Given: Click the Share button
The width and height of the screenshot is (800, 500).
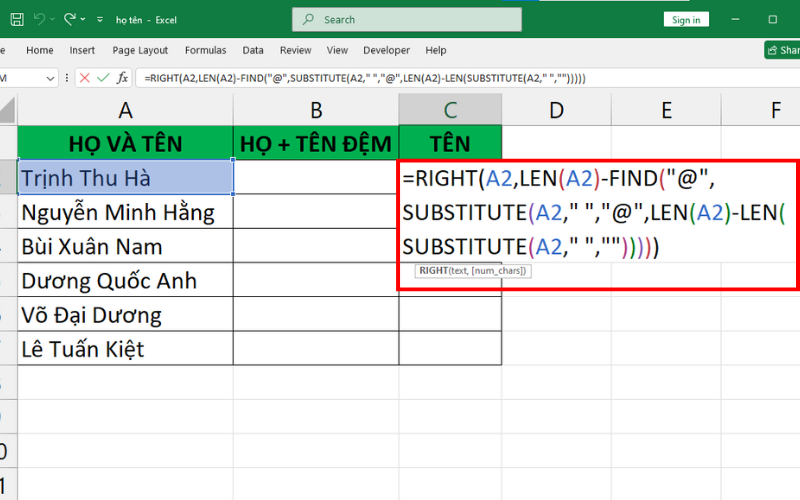Looking at the screenshot, I should click(782, 50).
